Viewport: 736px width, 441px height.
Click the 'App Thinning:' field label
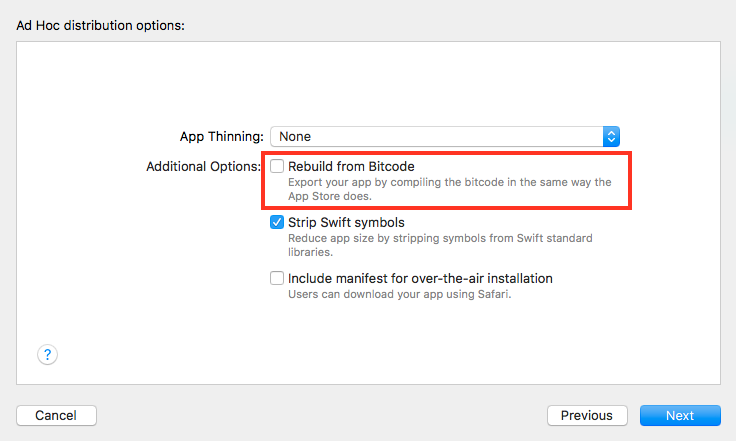tap(221, 136)
